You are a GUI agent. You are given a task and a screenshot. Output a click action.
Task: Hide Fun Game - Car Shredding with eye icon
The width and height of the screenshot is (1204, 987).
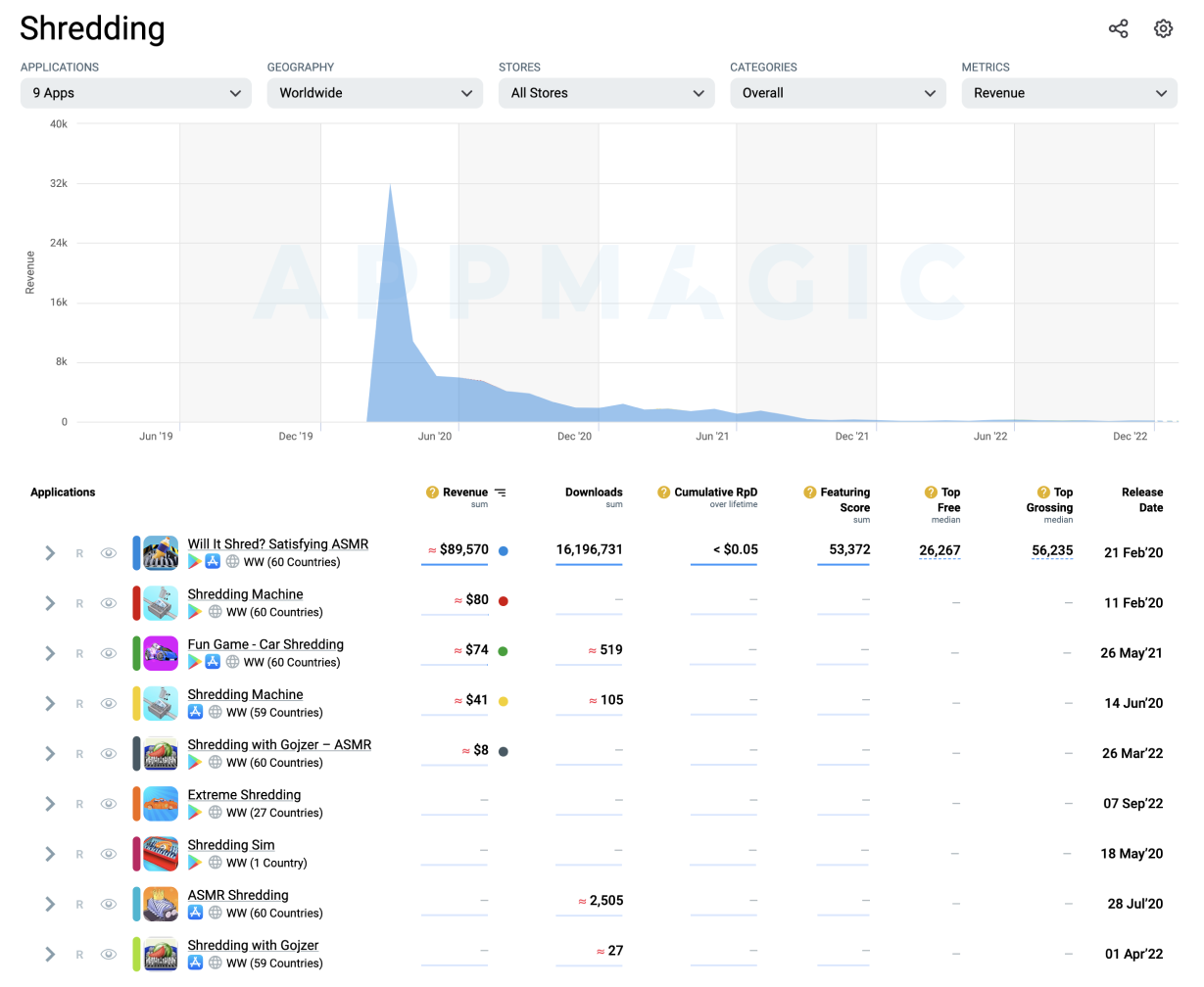coord(109,653)
